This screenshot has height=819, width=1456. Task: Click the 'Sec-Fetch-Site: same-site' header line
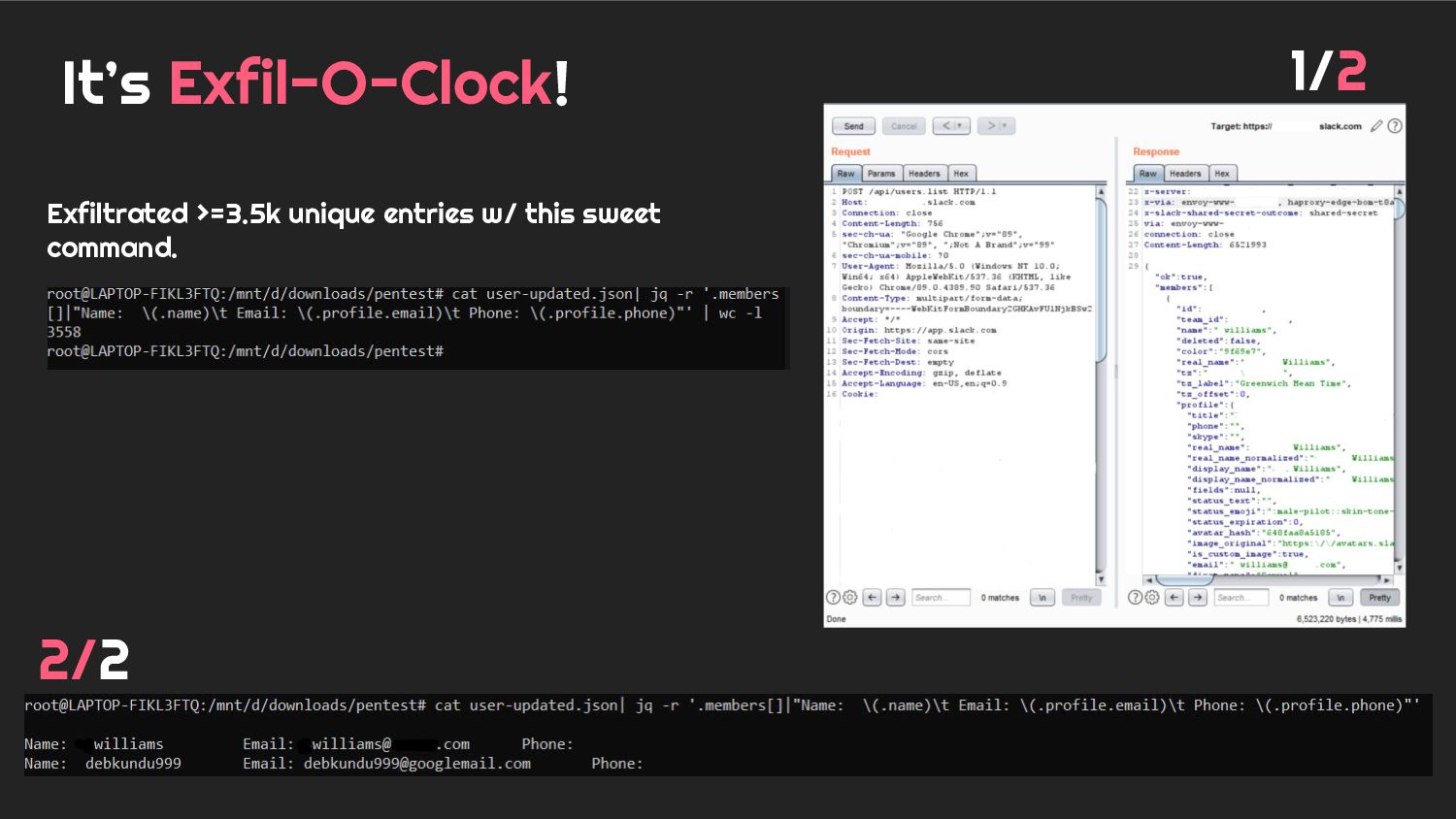point(908,341)
